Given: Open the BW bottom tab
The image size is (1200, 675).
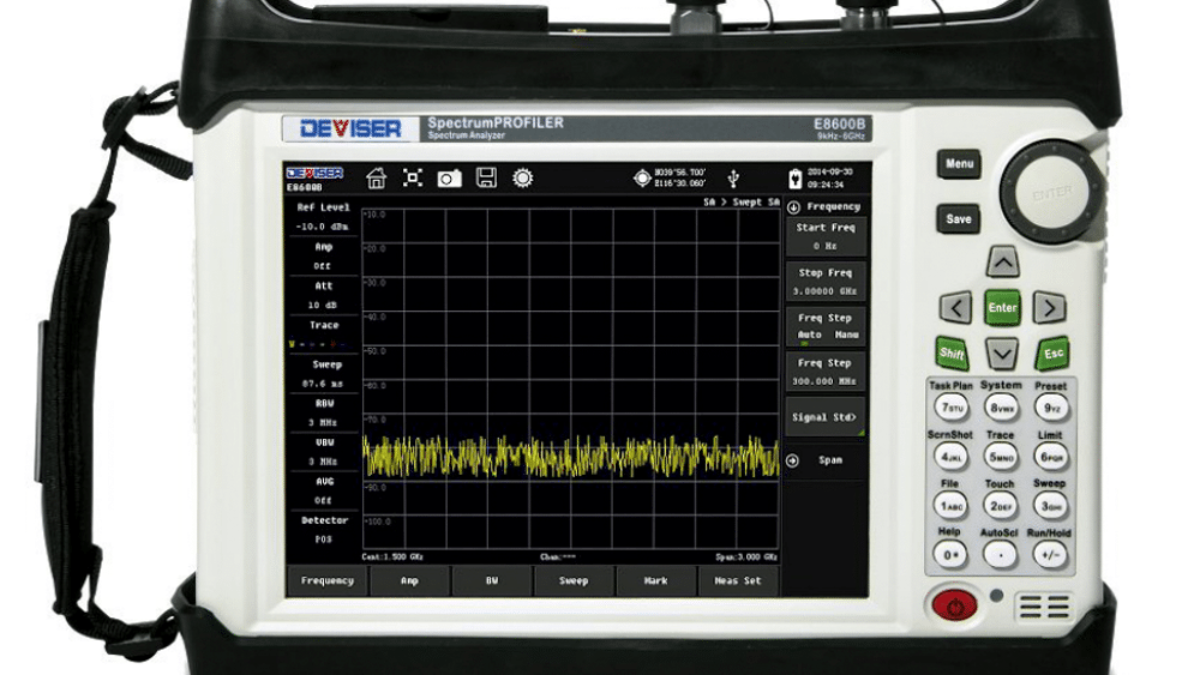Looking at the screenshot, I should (x=492, y=581).
